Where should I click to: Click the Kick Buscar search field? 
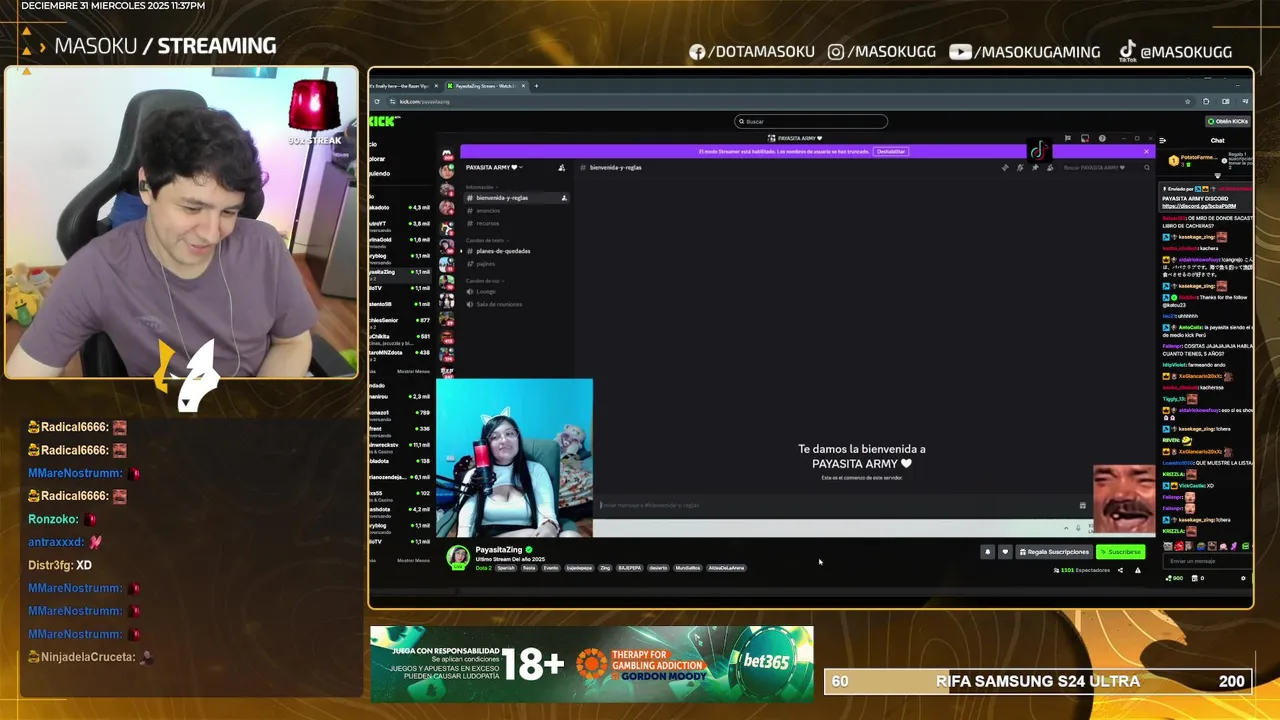pos(811,121)
